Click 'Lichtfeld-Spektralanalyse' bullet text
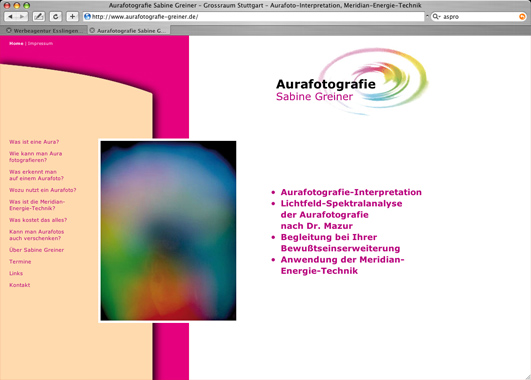 point(341,204)
